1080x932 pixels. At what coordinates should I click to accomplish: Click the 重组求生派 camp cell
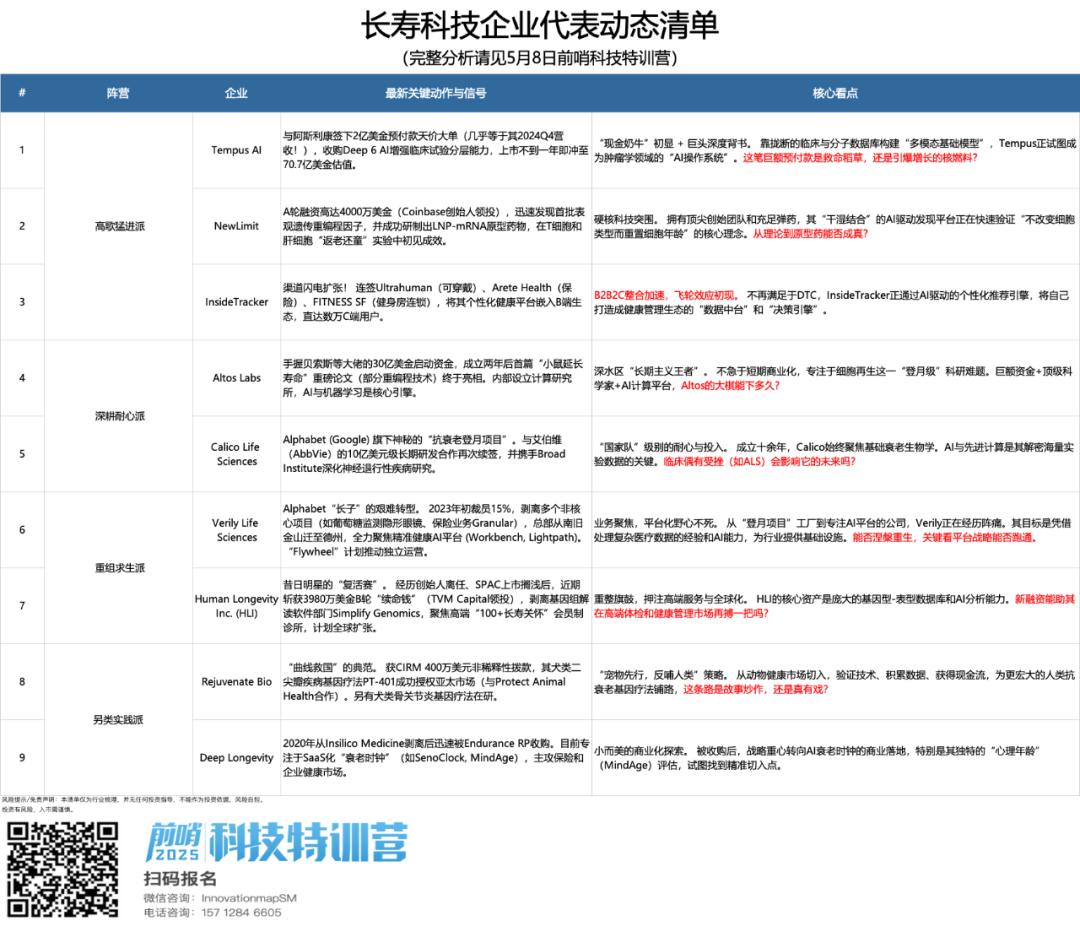coord(118,568)
